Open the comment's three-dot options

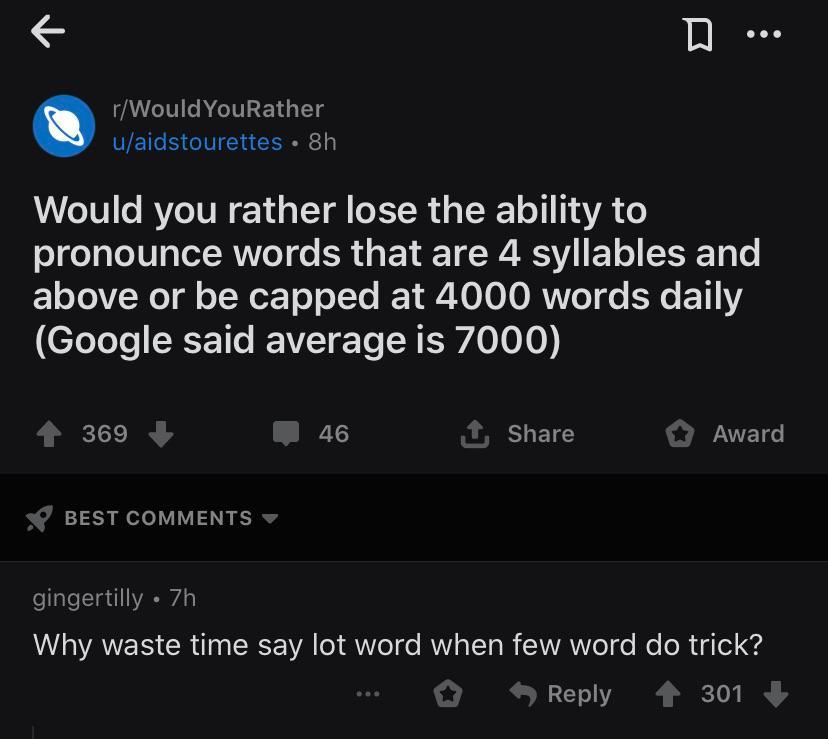pyautogui.click(x=367, y=693)
